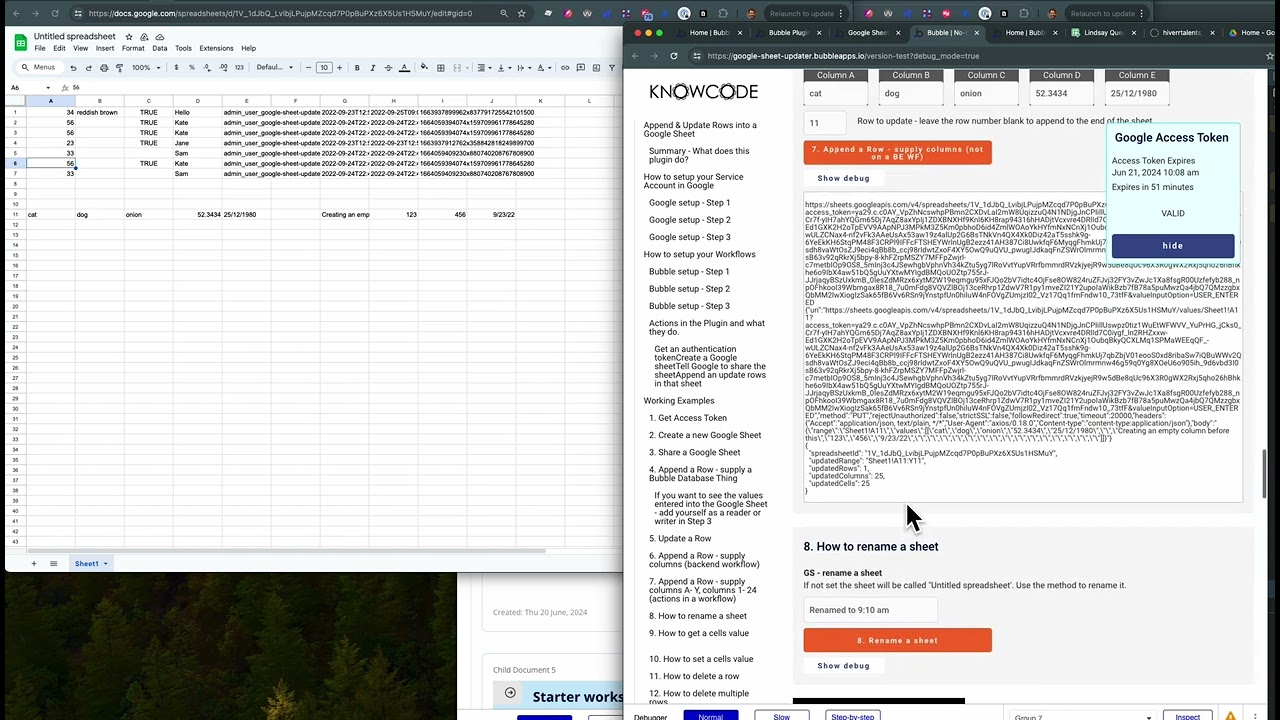Screen dimensions: 1280x720
Task: Click the create filter icon in Sheets
Action: tap(612, 68)
